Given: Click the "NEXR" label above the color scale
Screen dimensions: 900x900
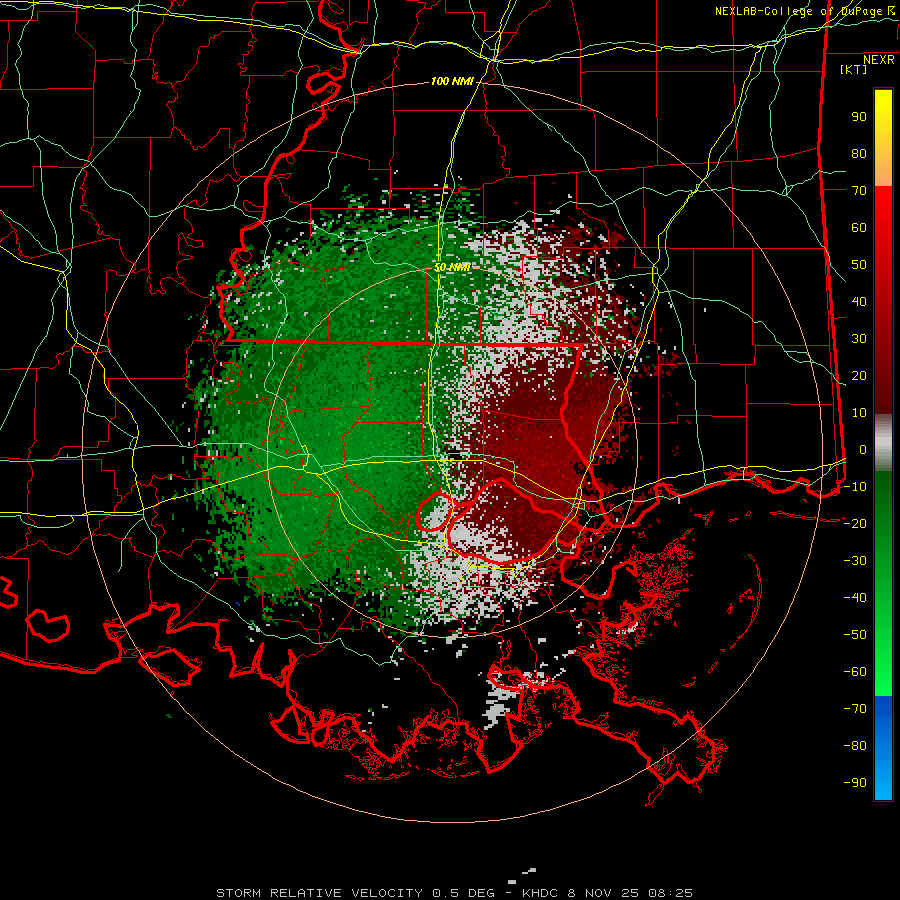Looking at the screenshot, I should click(x=879, y=60).
